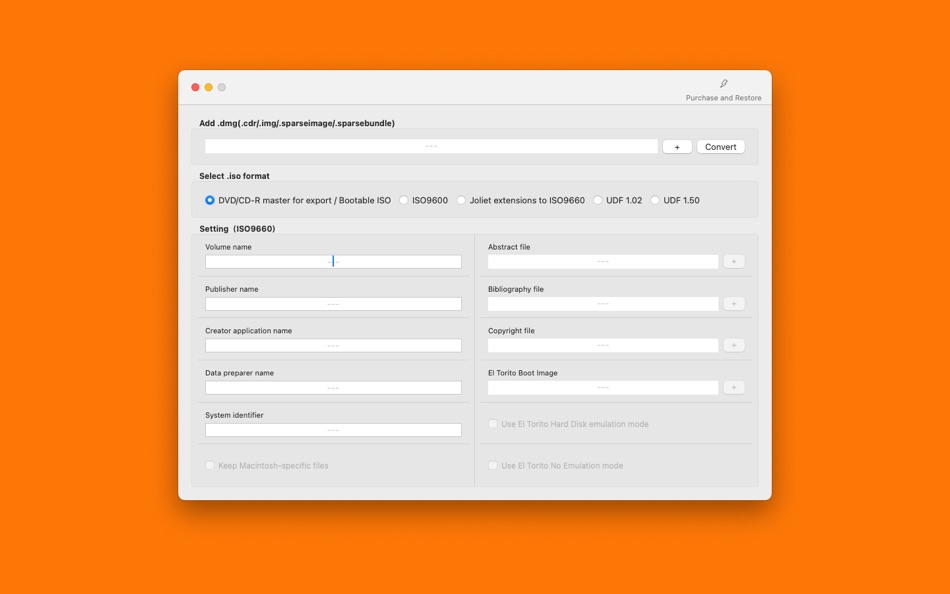This screenshot has height=594, width=950.
Task: Focus the Volume name field
Action: pyautogui.click(x=333, y=261)
